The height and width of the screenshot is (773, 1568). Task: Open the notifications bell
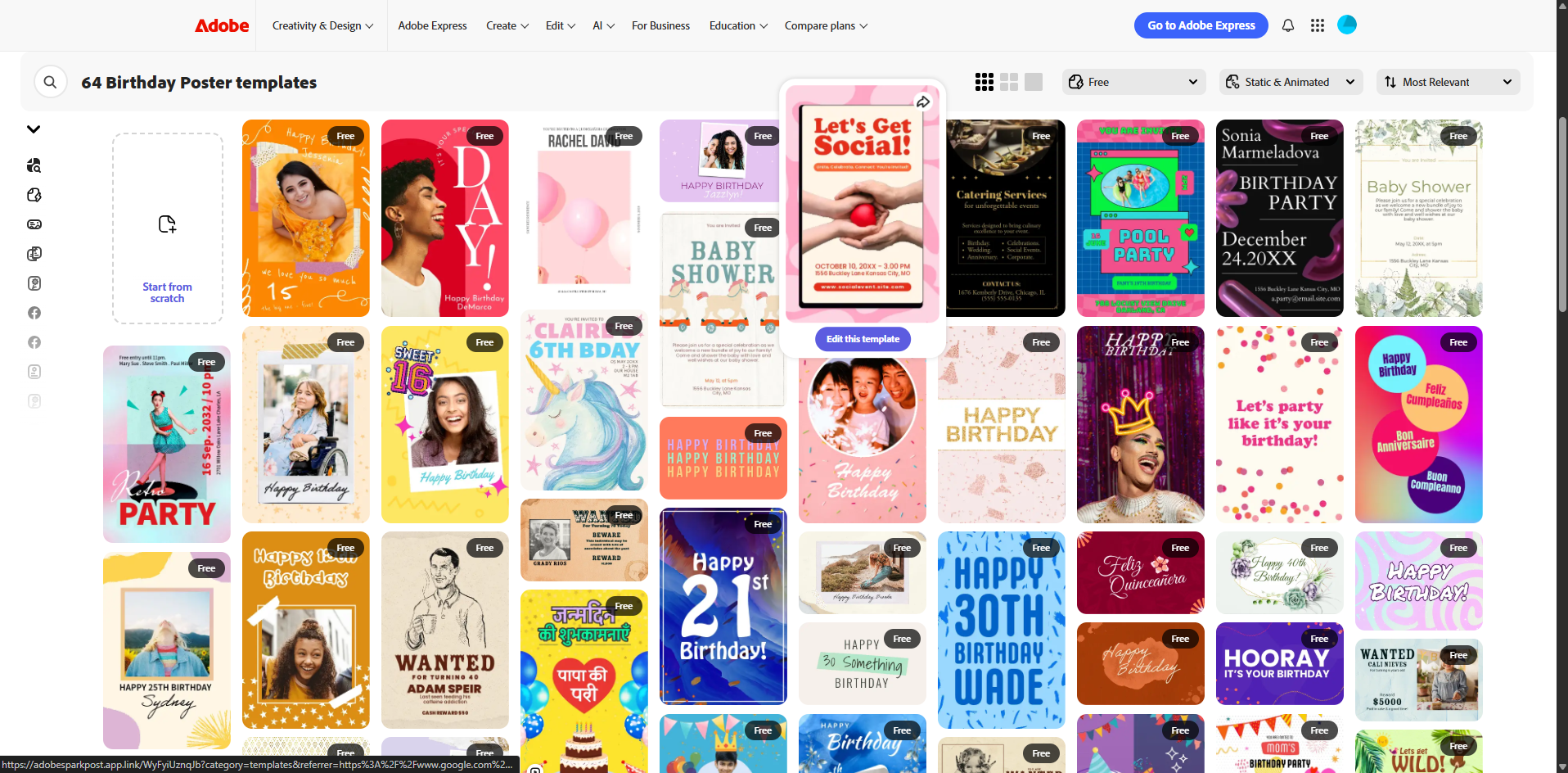1286,25
